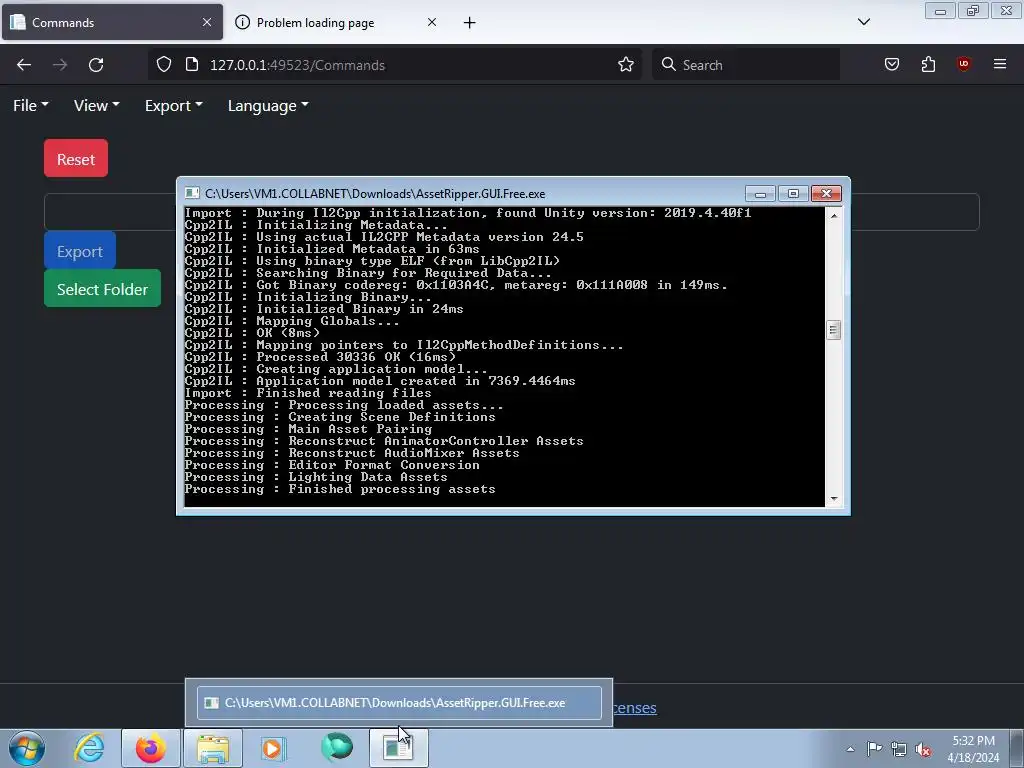This screenshot has width=1024, height=768.
Task: Open the Licenses link in the footer
Action: click(x=634, y=708)
